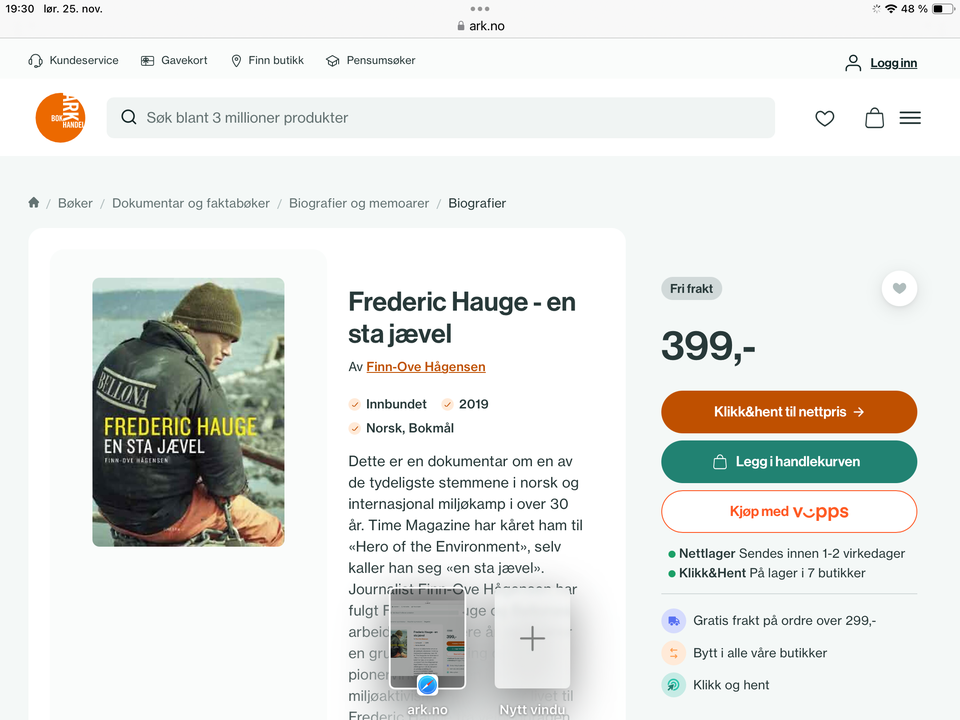This screenshot has width=960, height=720.
Task: Click the search magnifier icon
Action: [129, 117]
